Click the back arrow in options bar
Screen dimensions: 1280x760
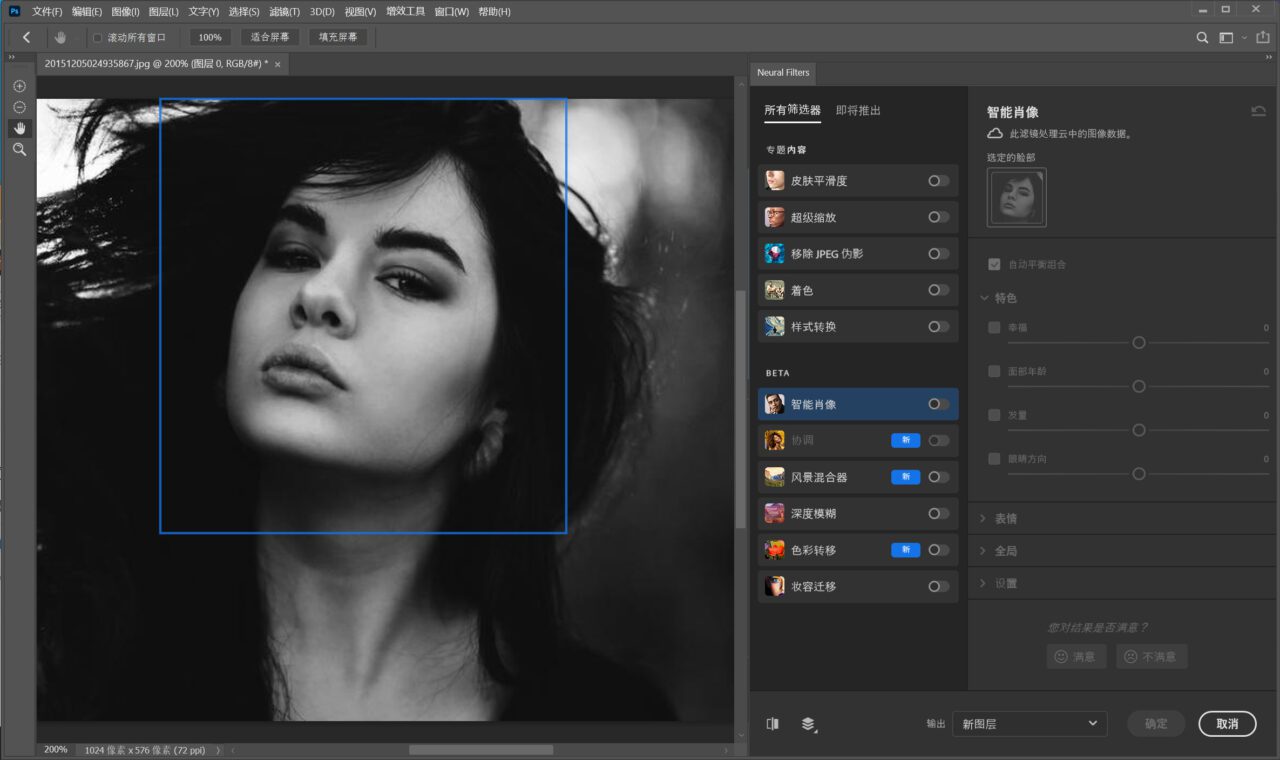click(x=27, y=37)
